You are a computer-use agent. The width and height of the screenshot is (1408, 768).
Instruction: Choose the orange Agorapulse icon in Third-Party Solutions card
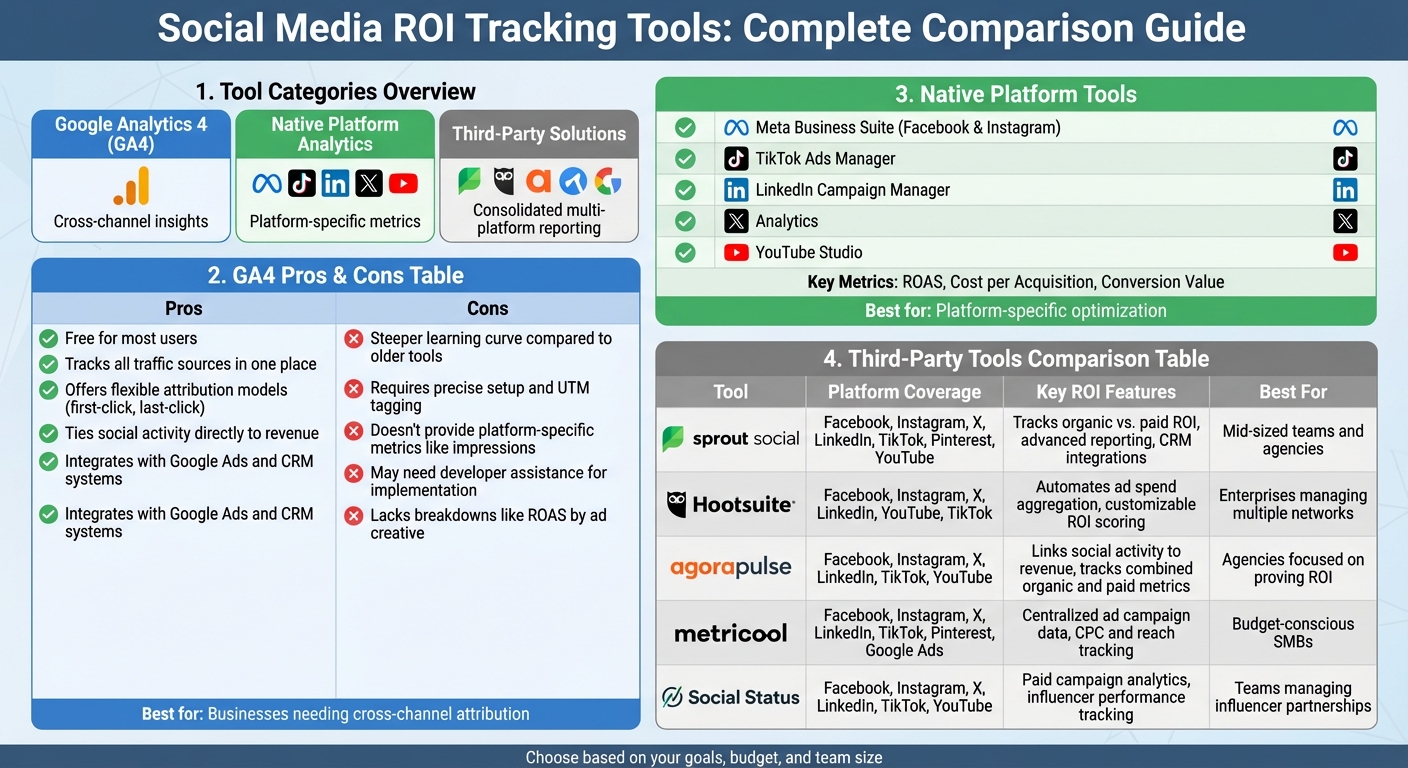click(539, 181)
